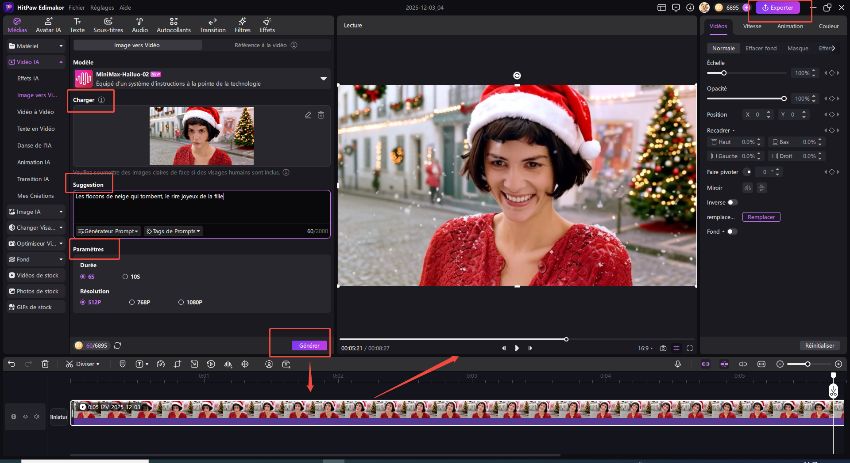This screenshot has height=463, width=850.
Task: Refresh the credits counter
Action: click(118, 345)
